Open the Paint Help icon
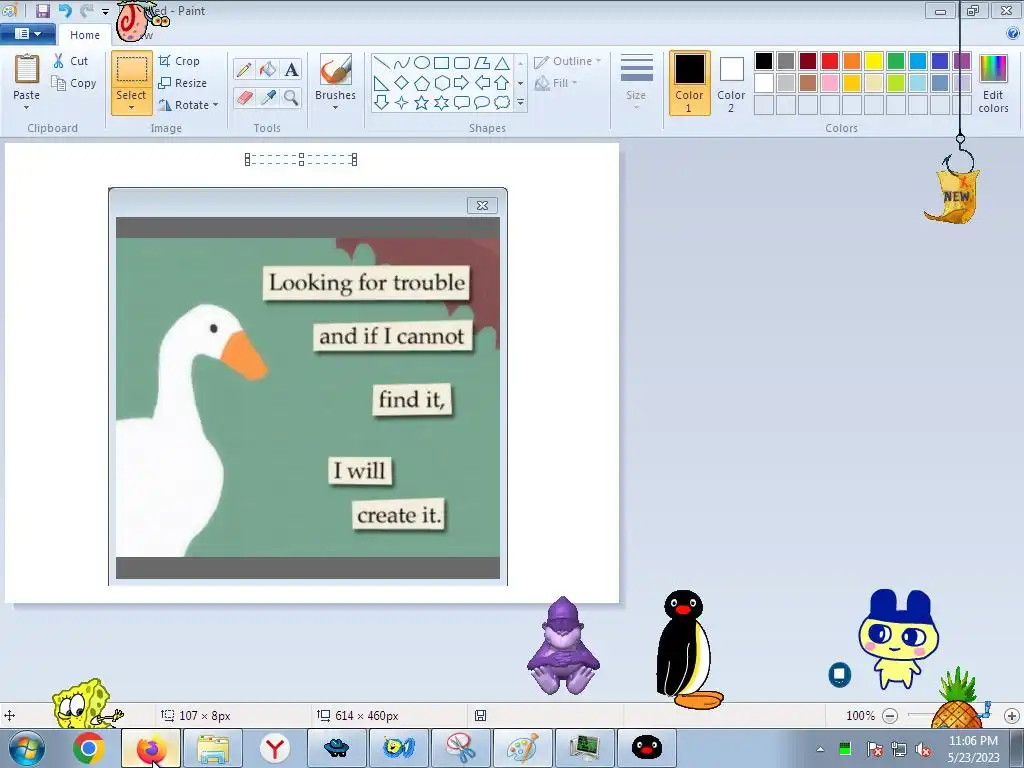Image resolution: width=1024 pixels, height=768 pixels. tap(1013, 34)
